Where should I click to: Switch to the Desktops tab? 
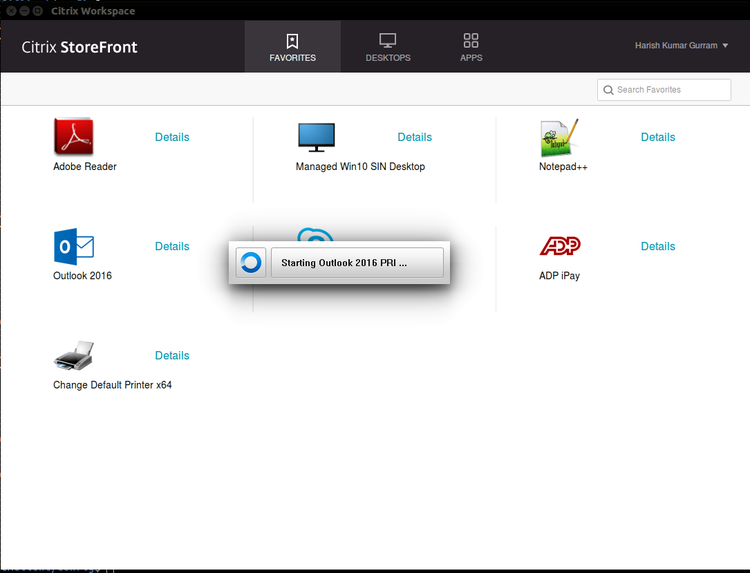pyautogui.click(x=388, y=46)
